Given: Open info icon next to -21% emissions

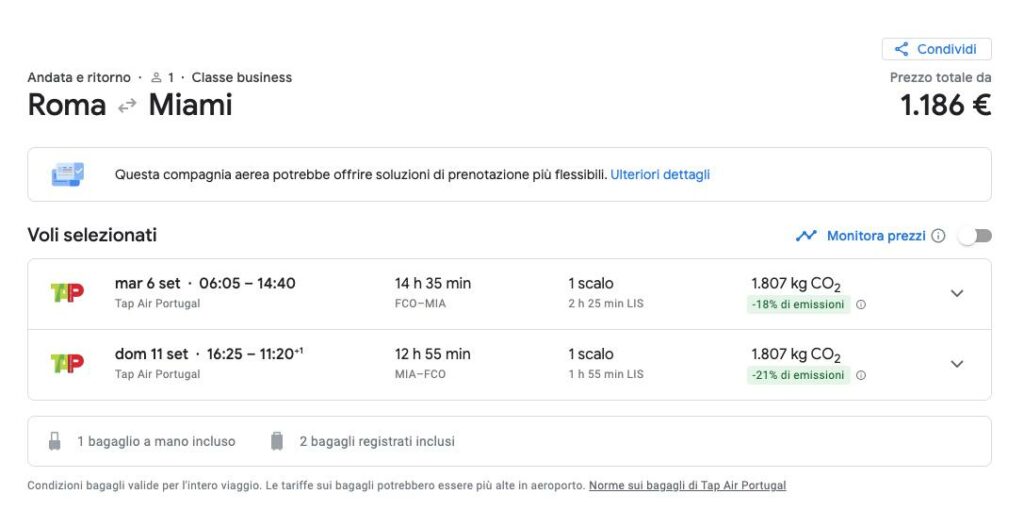Looking at the screenshot, I should (x=861, y=375).
